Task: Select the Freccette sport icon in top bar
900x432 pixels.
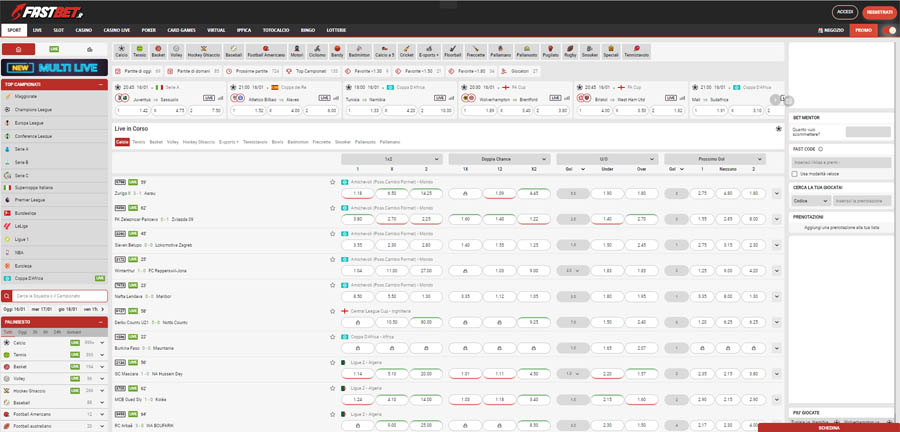Action: (475, 51)
